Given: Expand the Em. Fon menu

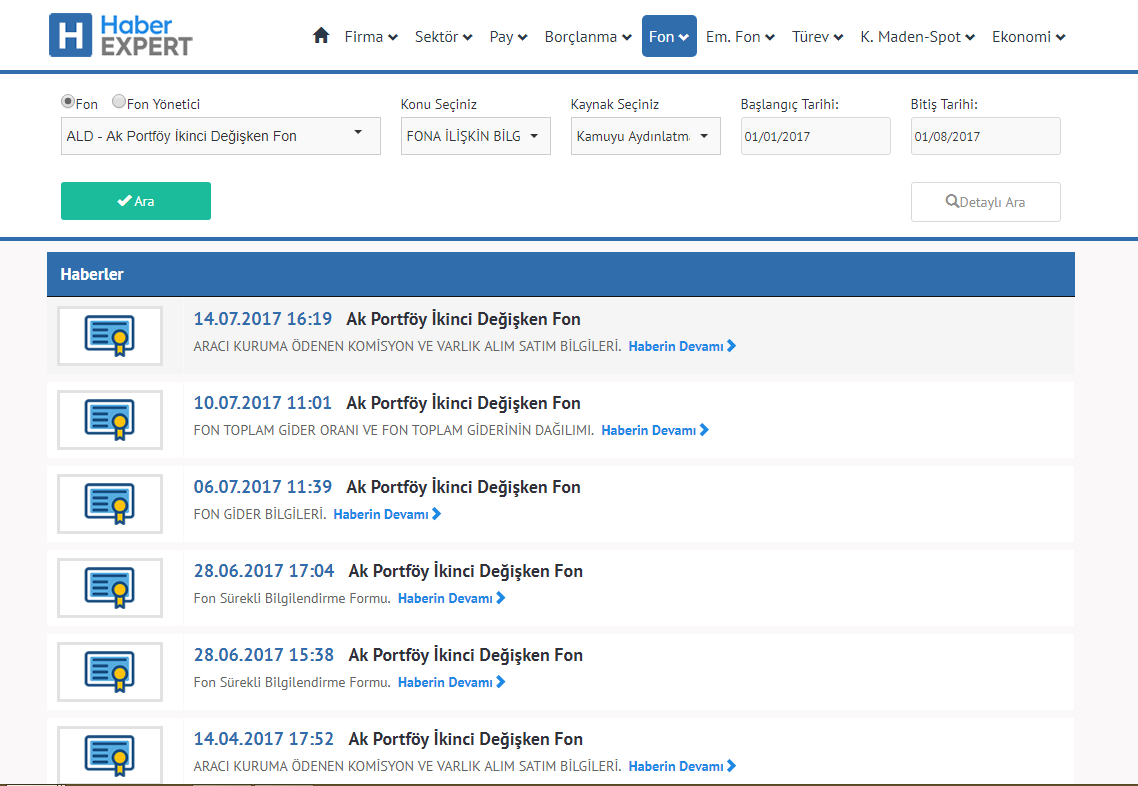Looking at the screenshot, I should (740, 36).
